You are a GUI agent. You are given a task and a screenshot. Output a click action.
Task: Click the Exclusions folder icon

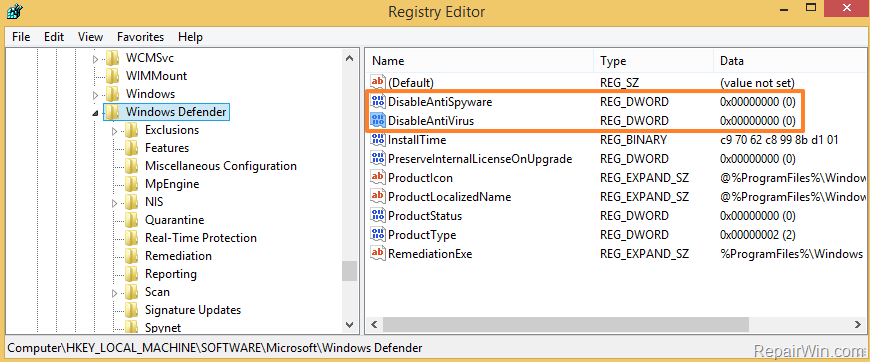pyautogui.click(x=131, y=130)
